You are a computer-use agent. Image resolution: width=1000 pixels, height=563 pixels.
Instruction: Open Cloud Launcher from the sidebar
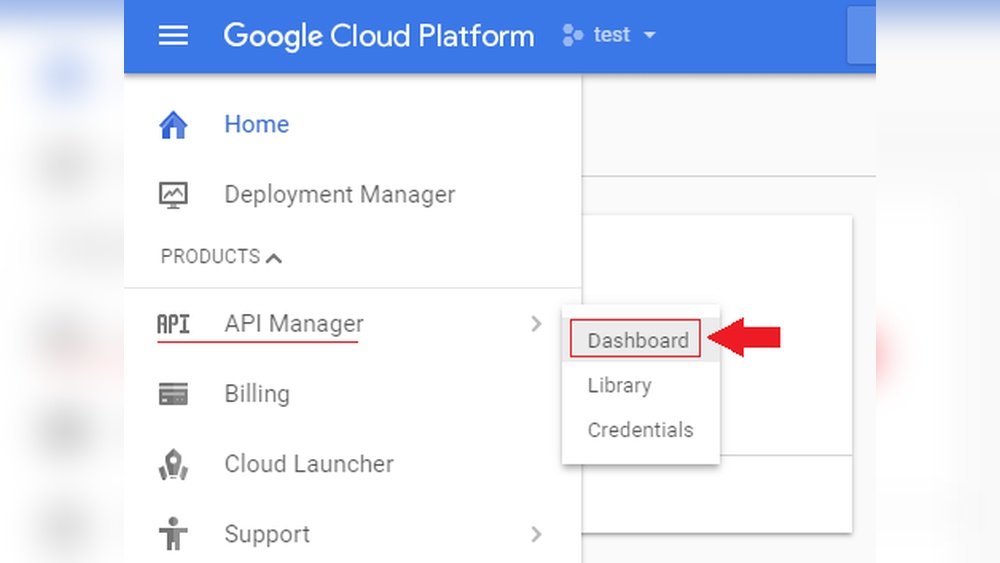tap(309, 464)
